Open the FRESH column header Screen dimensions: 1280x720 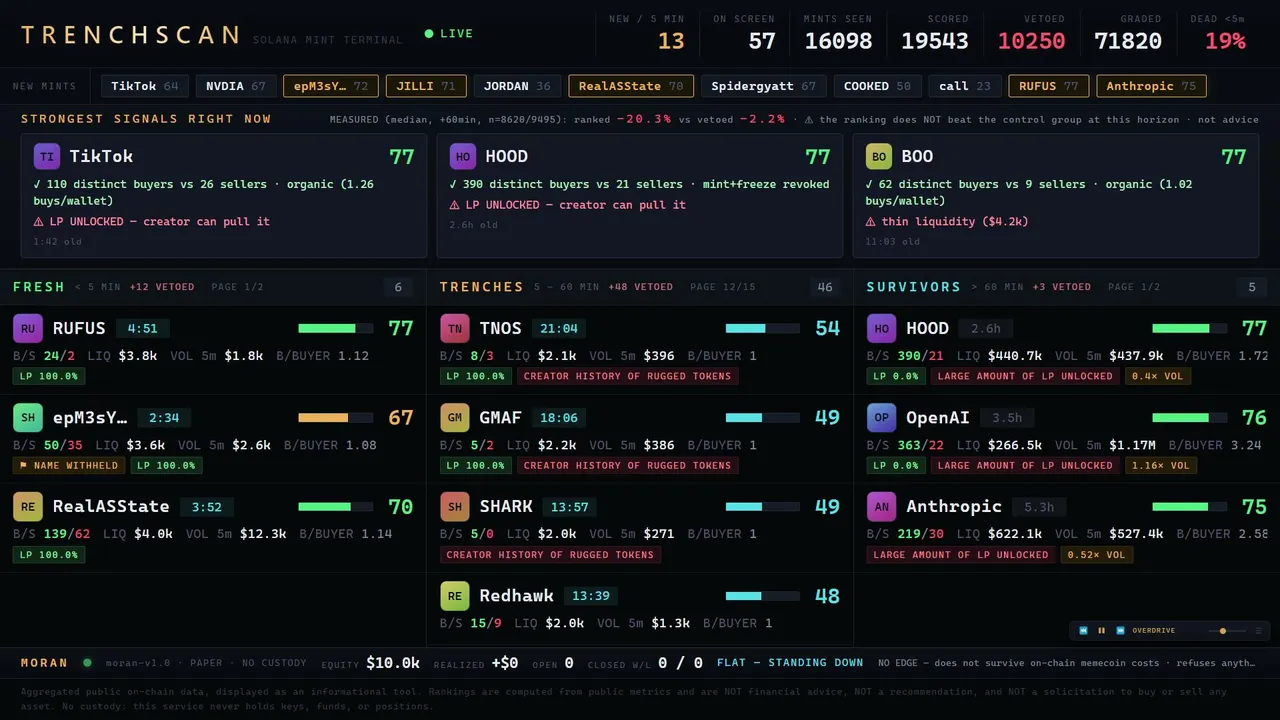pos(39,287)
